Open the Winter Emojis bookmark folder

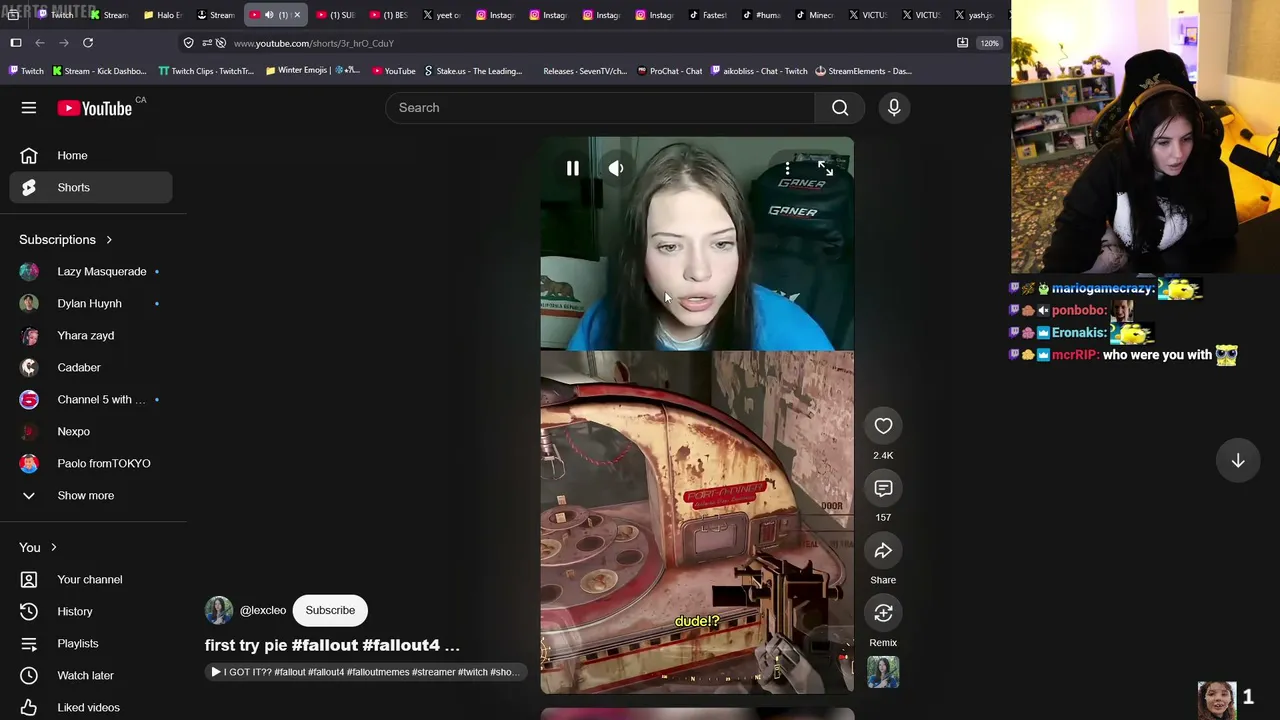313,71
